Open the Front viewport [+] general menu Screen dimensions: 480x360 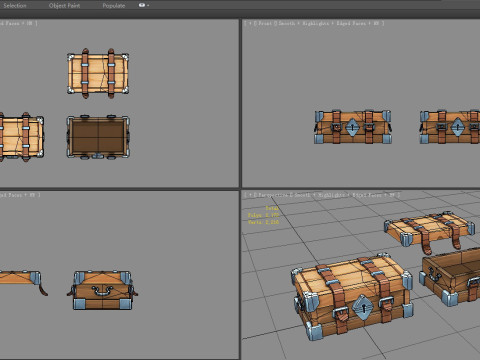tap(250, 23)
